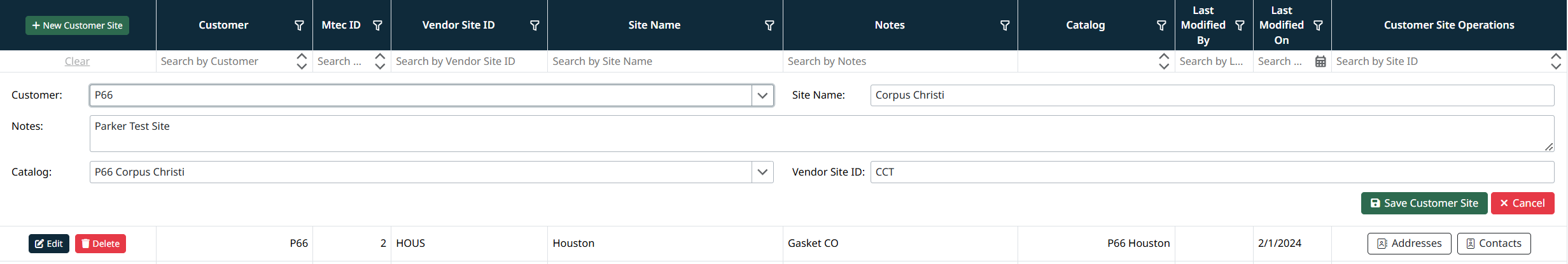Save the customer site

point(1424,204)
